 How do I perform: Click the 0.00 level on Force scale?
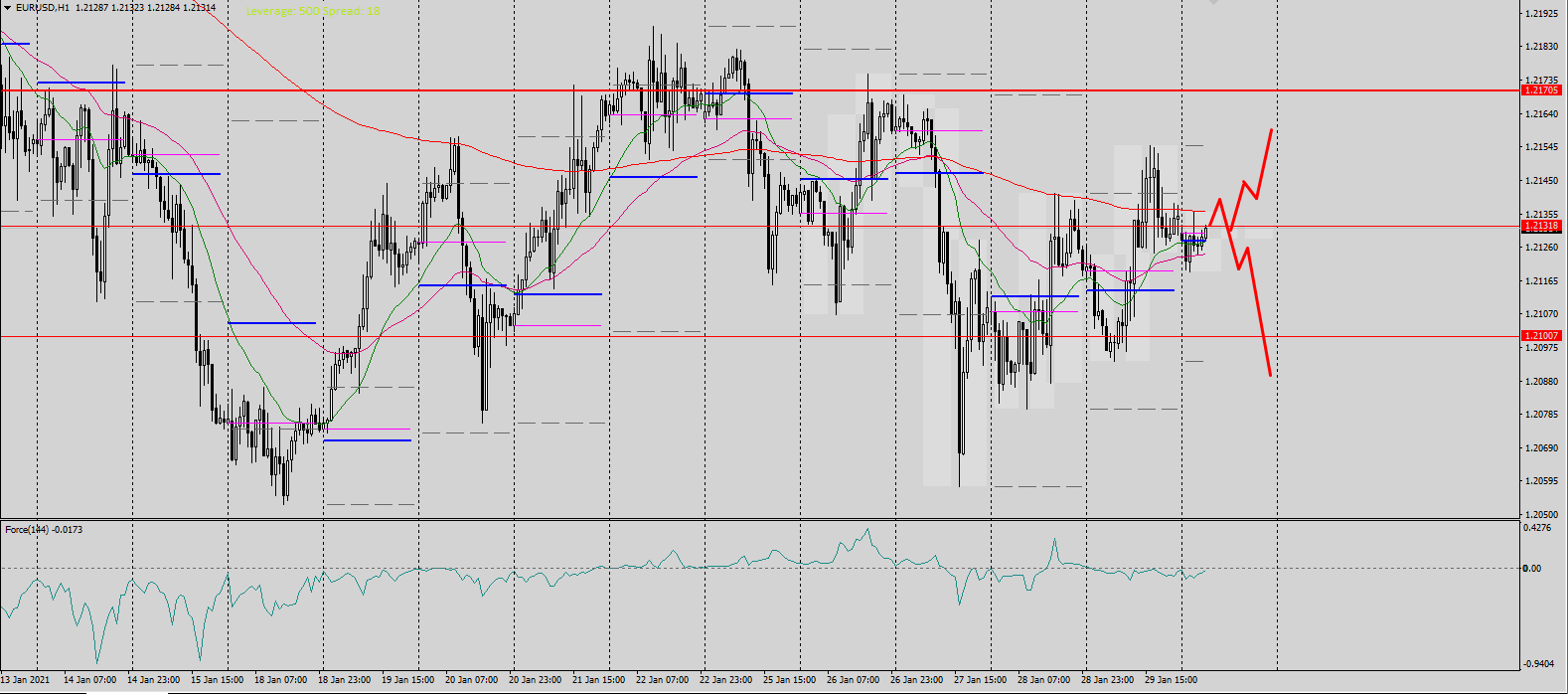click(1532, 569)
